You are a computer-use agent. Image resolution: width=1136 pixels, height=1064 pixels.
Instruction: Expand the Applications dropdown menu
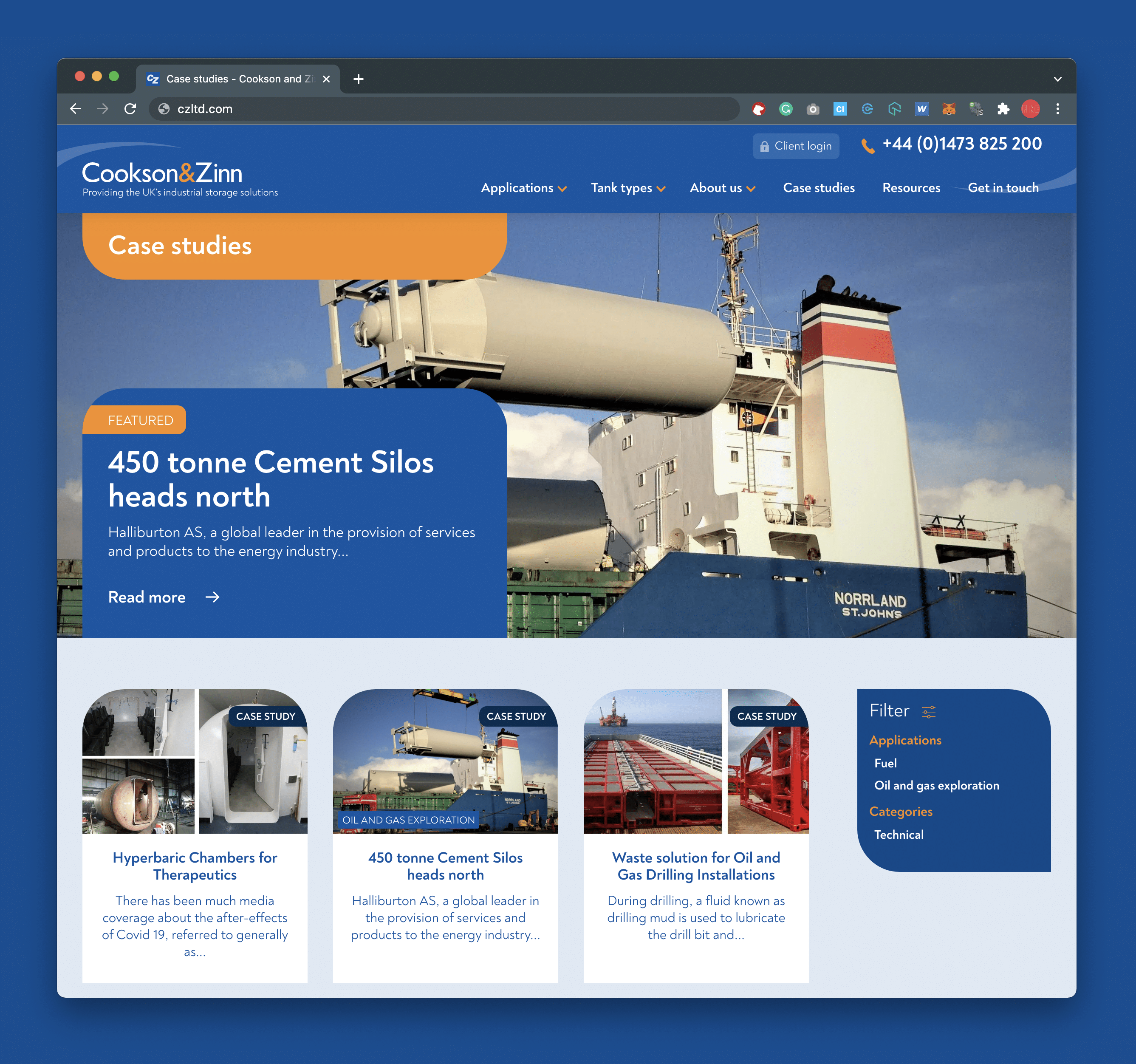522,188
